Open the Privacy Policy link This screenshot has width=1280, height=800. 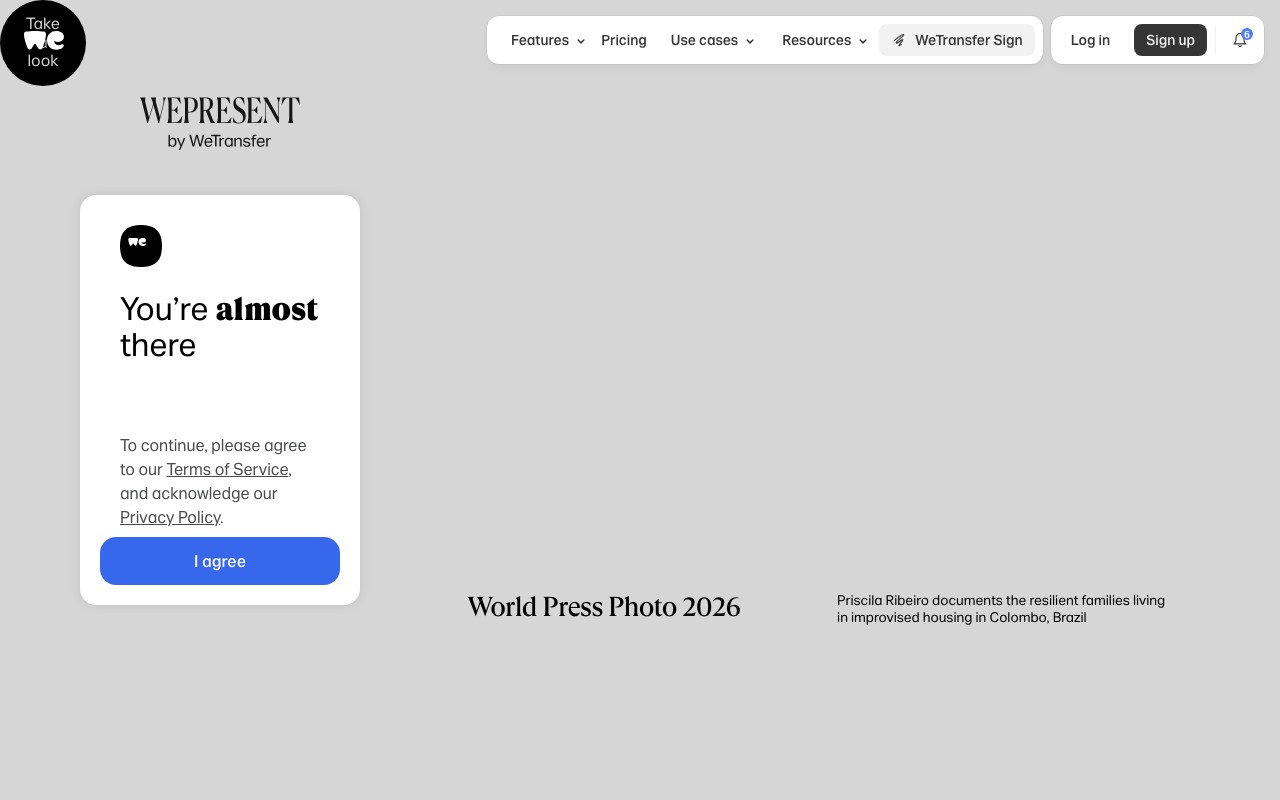(170, 517)
